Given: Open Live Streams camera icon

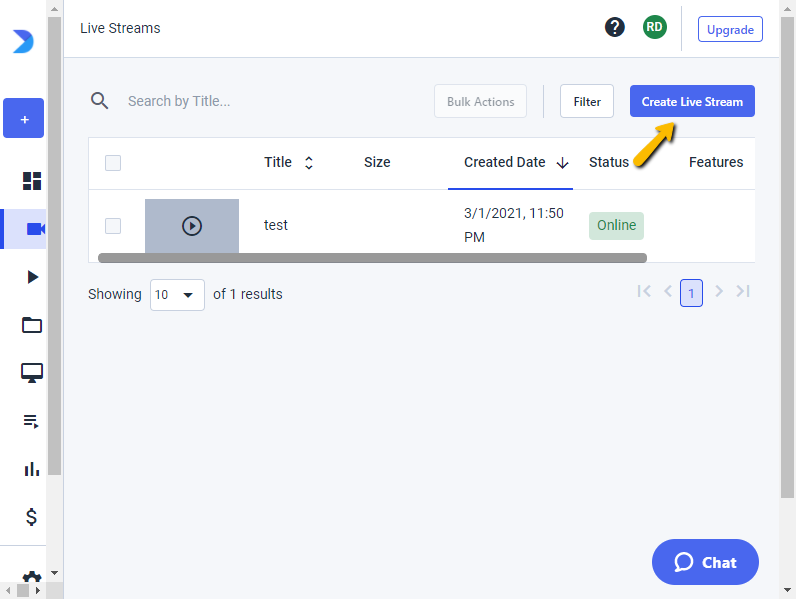Looking at the screenshot, I should point(36,229).
